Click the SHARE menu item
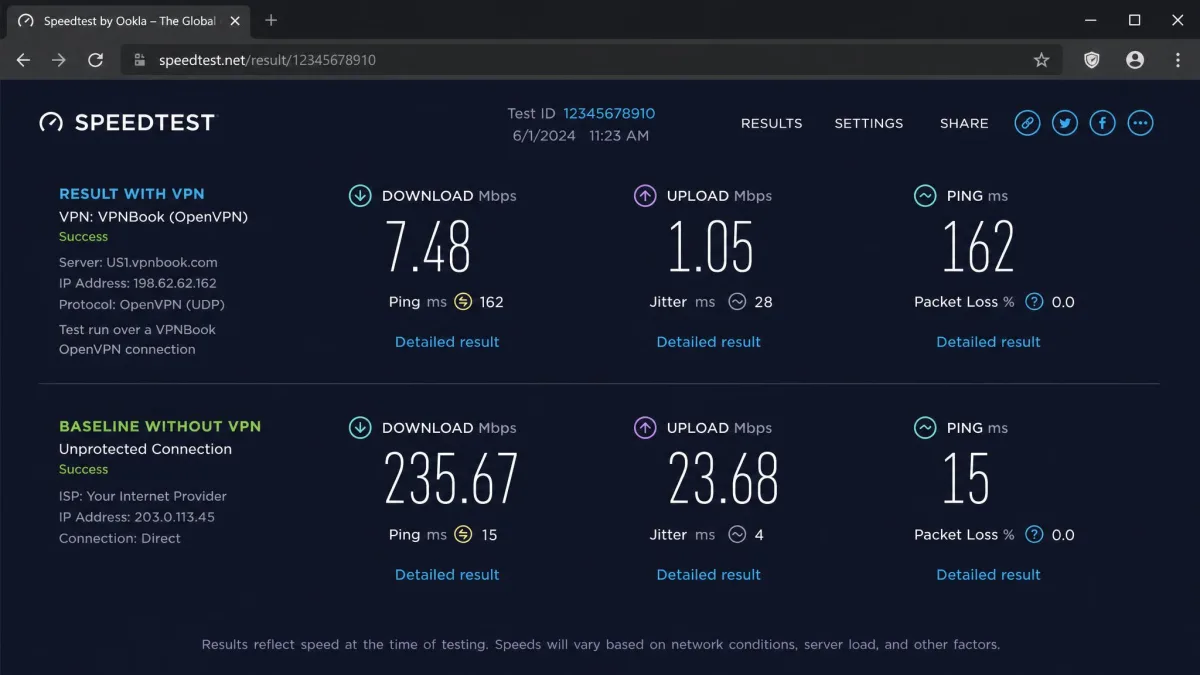Screen dimensions: 1200x675 [964, 123]
